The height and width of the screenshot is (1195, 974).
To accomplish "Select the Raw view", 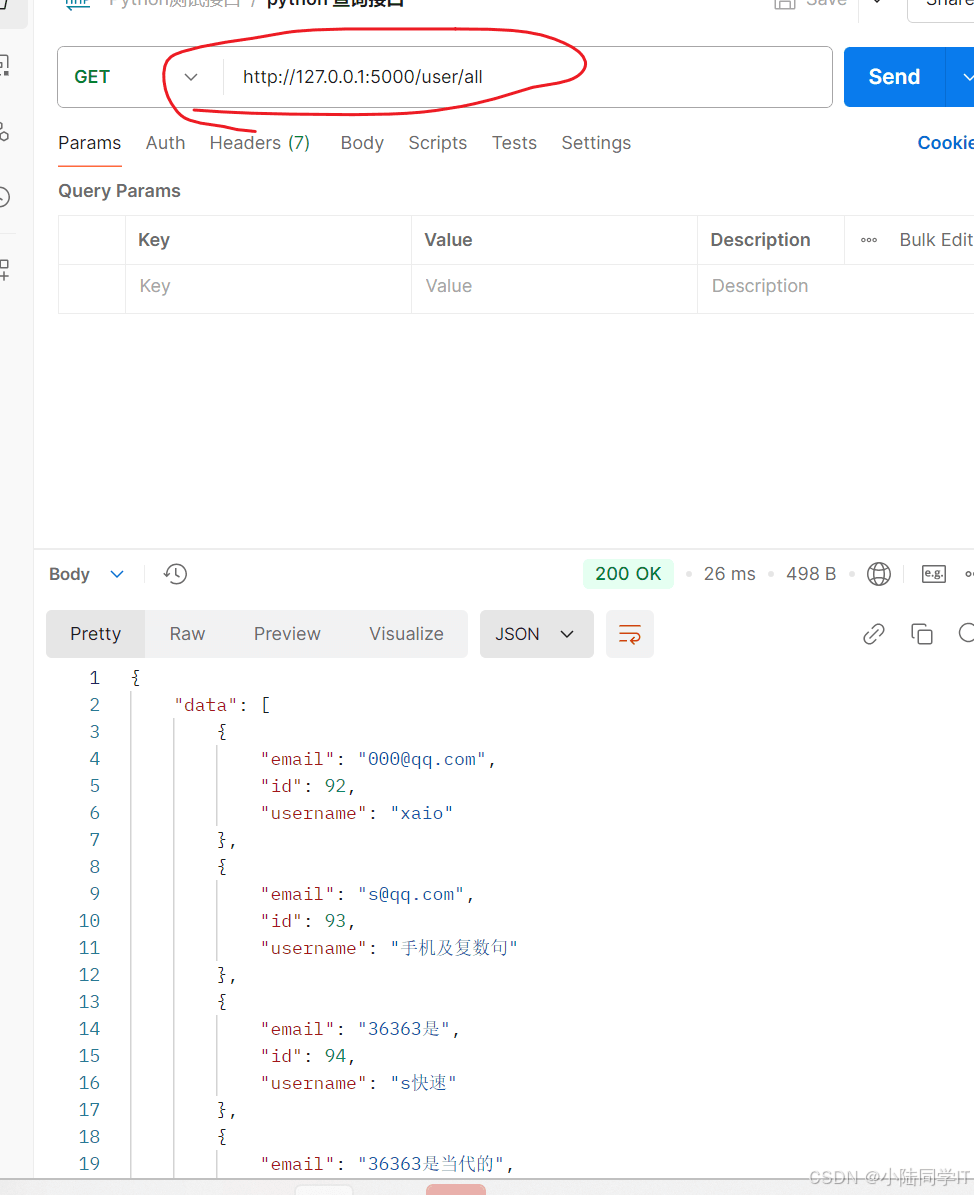I will (x=187, y=634).
